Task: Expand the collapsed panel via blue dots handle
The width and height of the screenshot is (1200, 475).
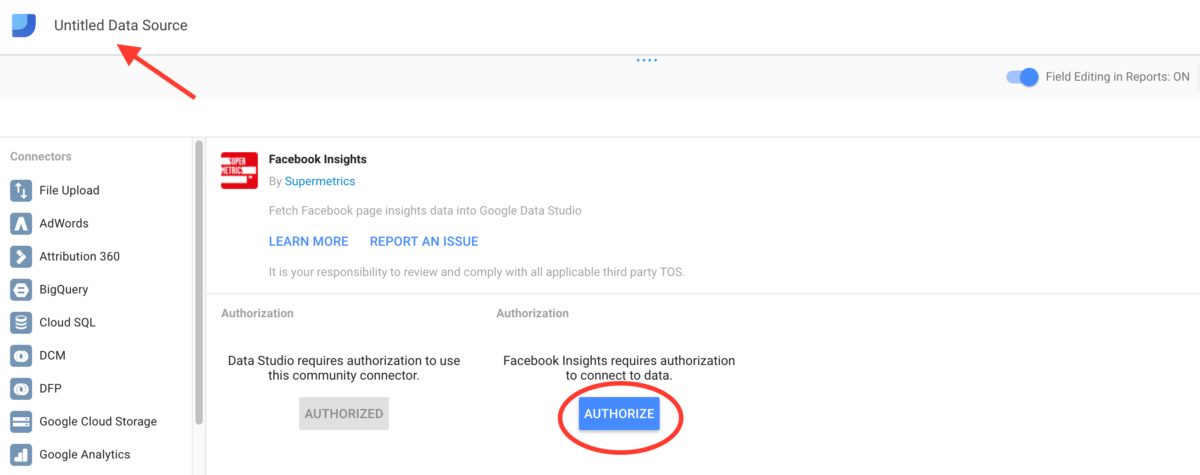Action: (646, 60)
